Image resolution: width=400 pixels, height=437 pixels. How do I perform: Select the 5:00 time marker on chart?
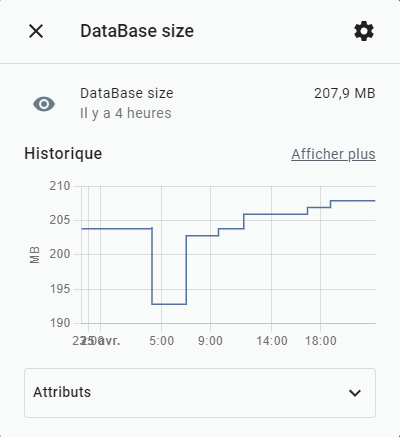click(x=162, y=341)
